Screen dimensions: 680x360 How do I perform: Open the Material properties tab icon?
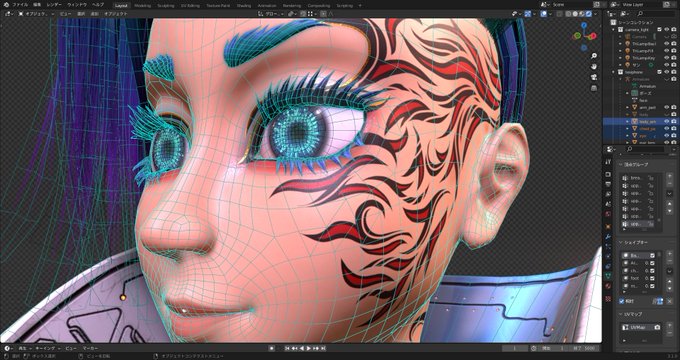(x=608, y=286)
